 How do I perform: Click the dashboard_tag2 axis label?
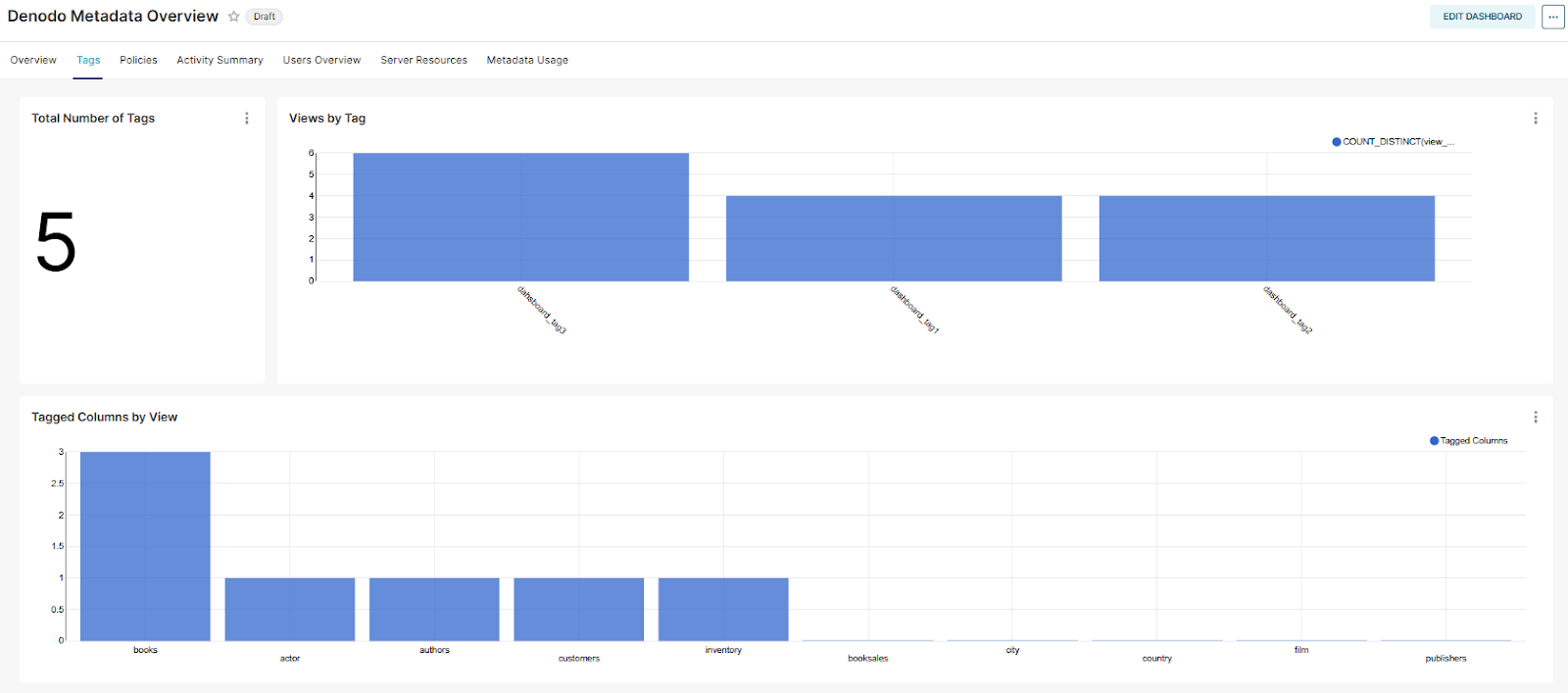(1288, 310)
